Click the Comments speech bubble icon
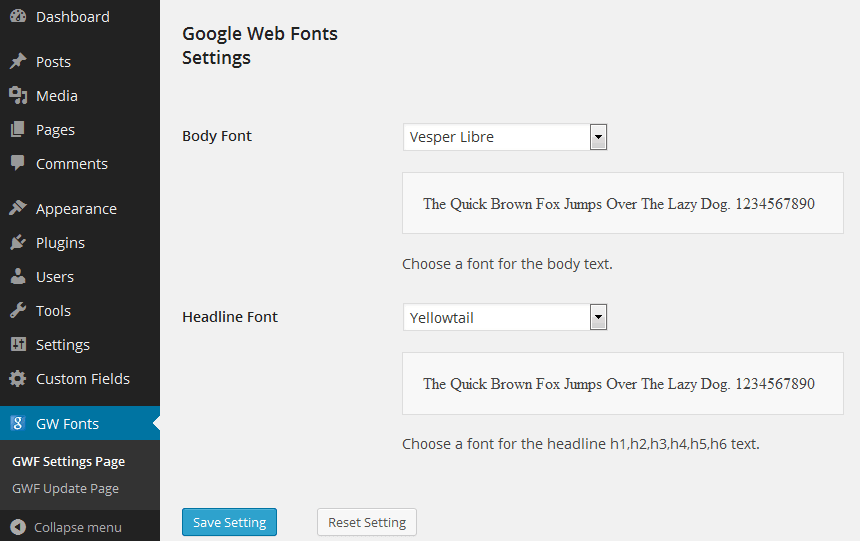The height and width of the screenshot is (541, 860). [18, 163]
